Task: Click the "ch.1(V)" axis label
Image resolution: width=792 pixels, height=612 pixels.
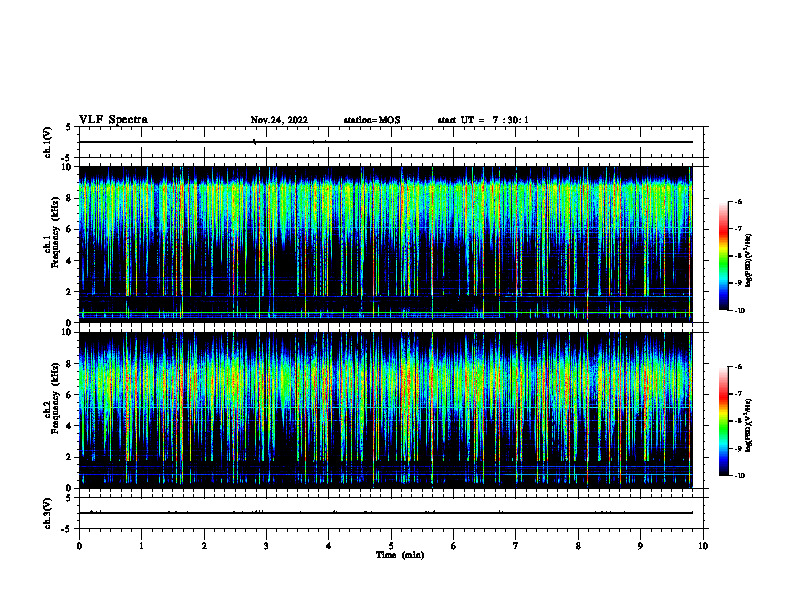Action: pos(47,142)
